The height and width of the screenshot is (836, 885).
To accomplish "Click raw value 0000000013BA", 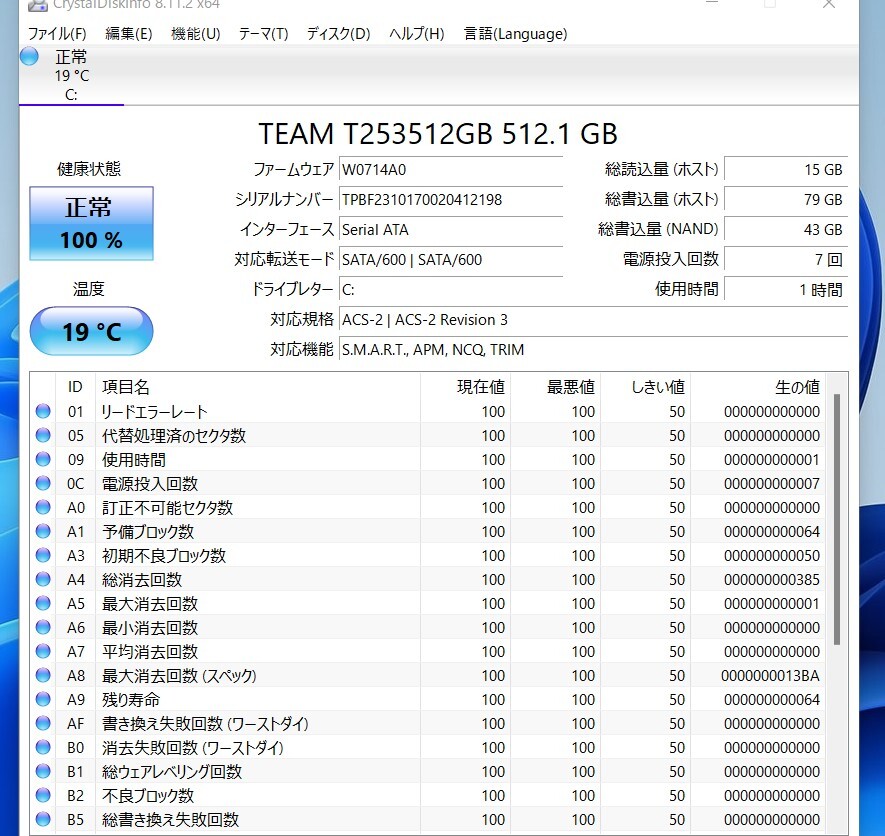I will pos(770,676).
